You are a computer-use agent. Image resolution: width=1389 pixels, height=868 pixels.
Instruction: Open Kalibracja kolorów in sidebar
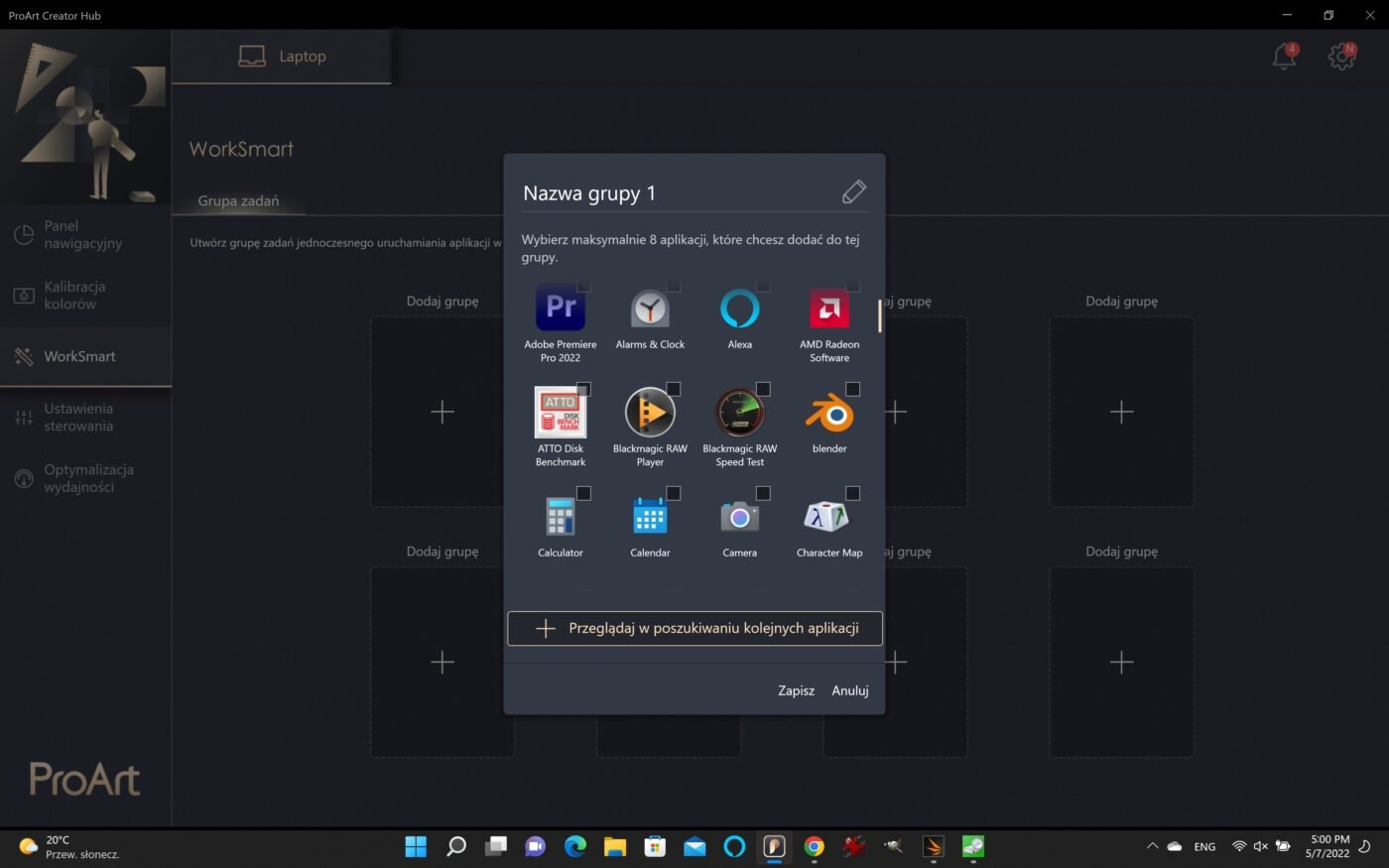point(74,296)
